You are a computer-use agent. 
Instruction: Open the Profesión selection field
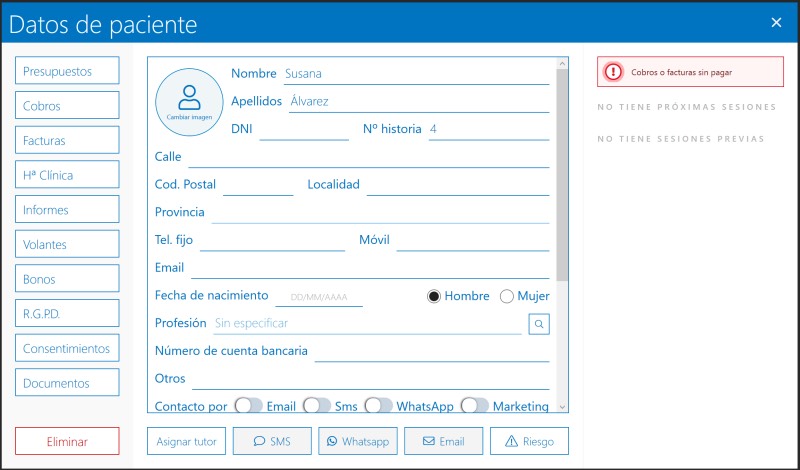(x=367, y=324)
